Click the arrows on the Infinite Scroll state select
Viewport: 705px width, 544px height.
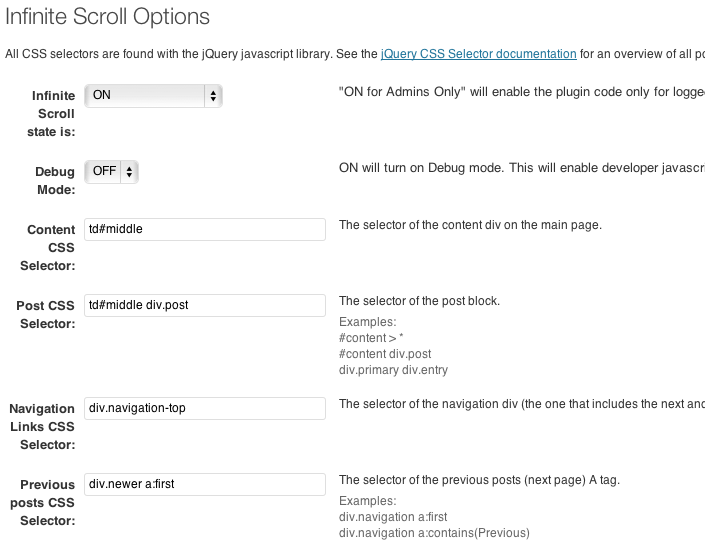coord(213,96)
